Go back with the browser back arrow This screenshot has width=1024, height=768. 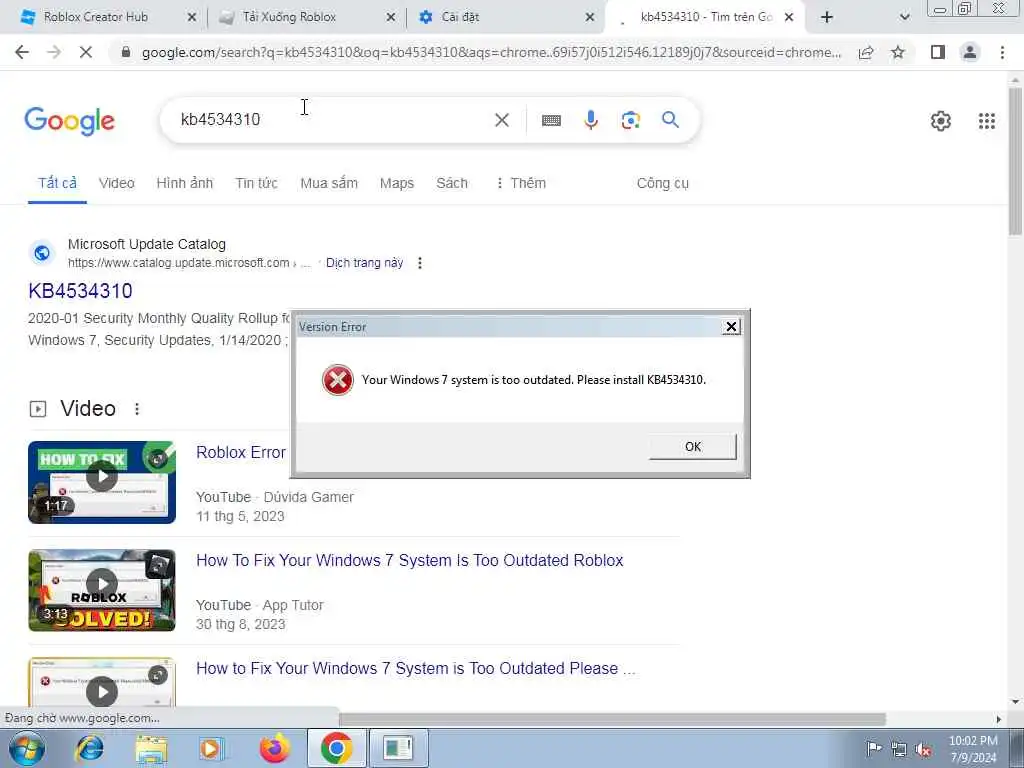[x=22, y=52]
